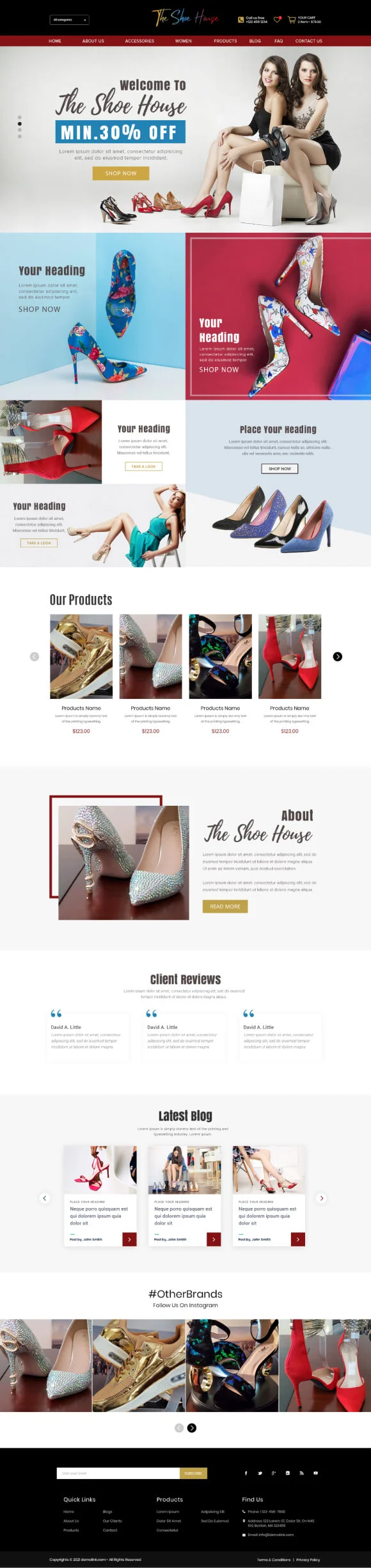The height and width of the screenshot is (1568, 371).
Task: Click READ MORE in About section
Action: coord(225,906)
